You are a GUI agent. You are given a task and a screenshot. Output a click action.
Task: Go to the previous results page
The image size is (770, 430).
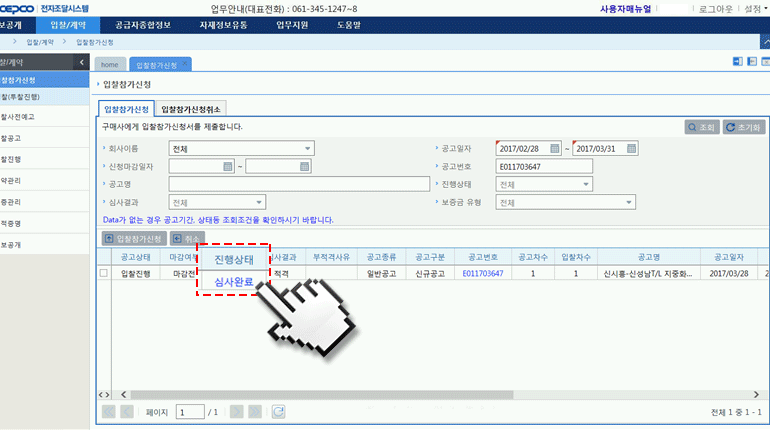(x=127, y=412)
